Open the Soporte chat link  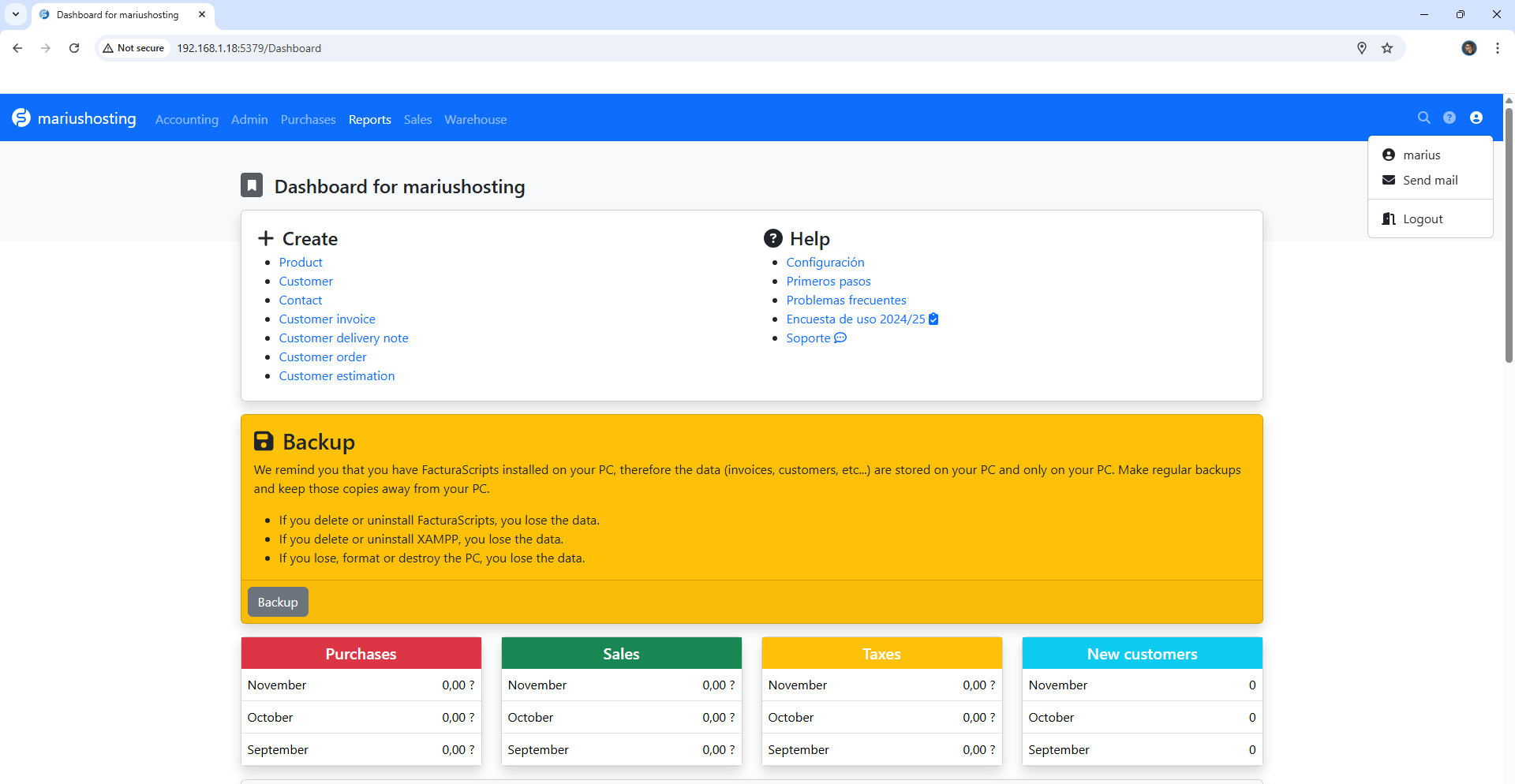[x=809, y=338]
